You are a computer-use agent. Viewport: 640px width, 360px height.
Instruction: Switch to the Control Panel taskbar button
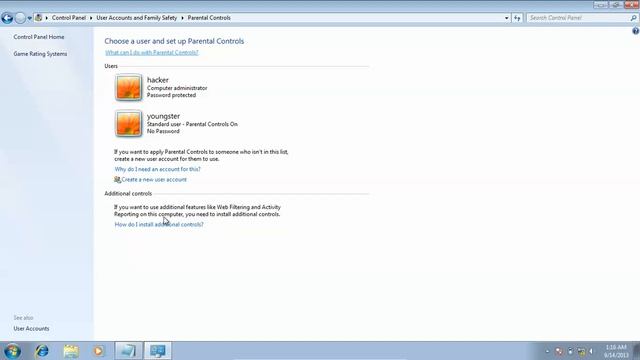click(x=158, y=351)
